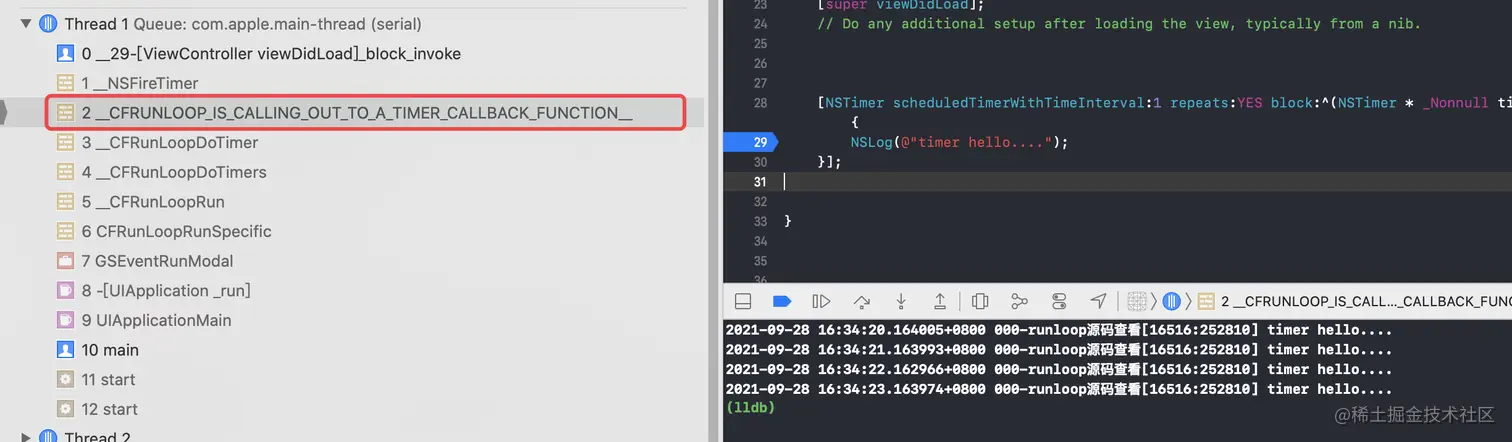Click the user-code icon of frame 0
Image resolution: width=1512 pixels, height=442 pixels.
(65, 54)
